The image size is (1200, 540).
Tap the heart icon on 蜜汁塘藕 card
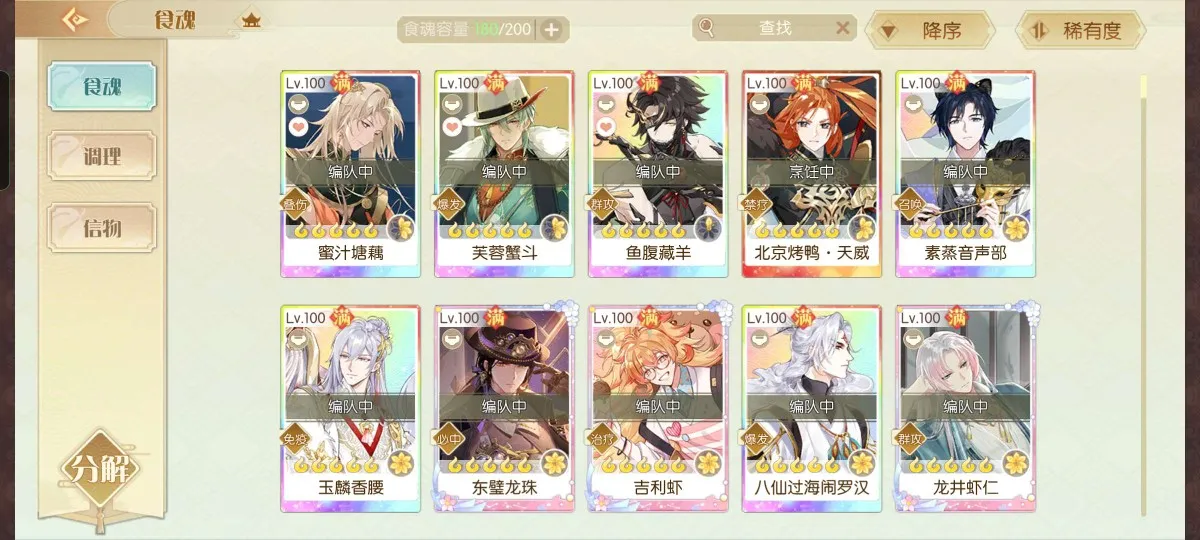[x=298, y=127]
